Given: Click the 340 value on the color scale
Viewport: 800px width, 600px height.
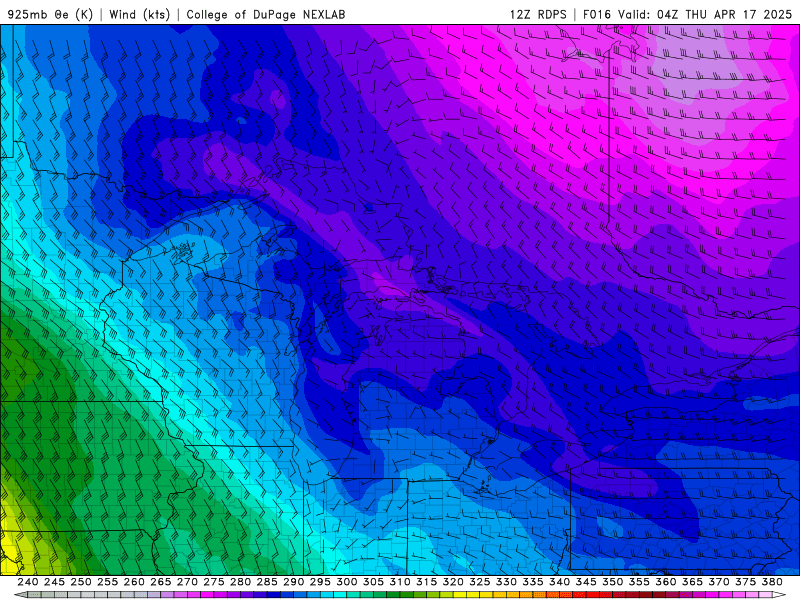Looking at the screenshot, I should pos(559,582).
